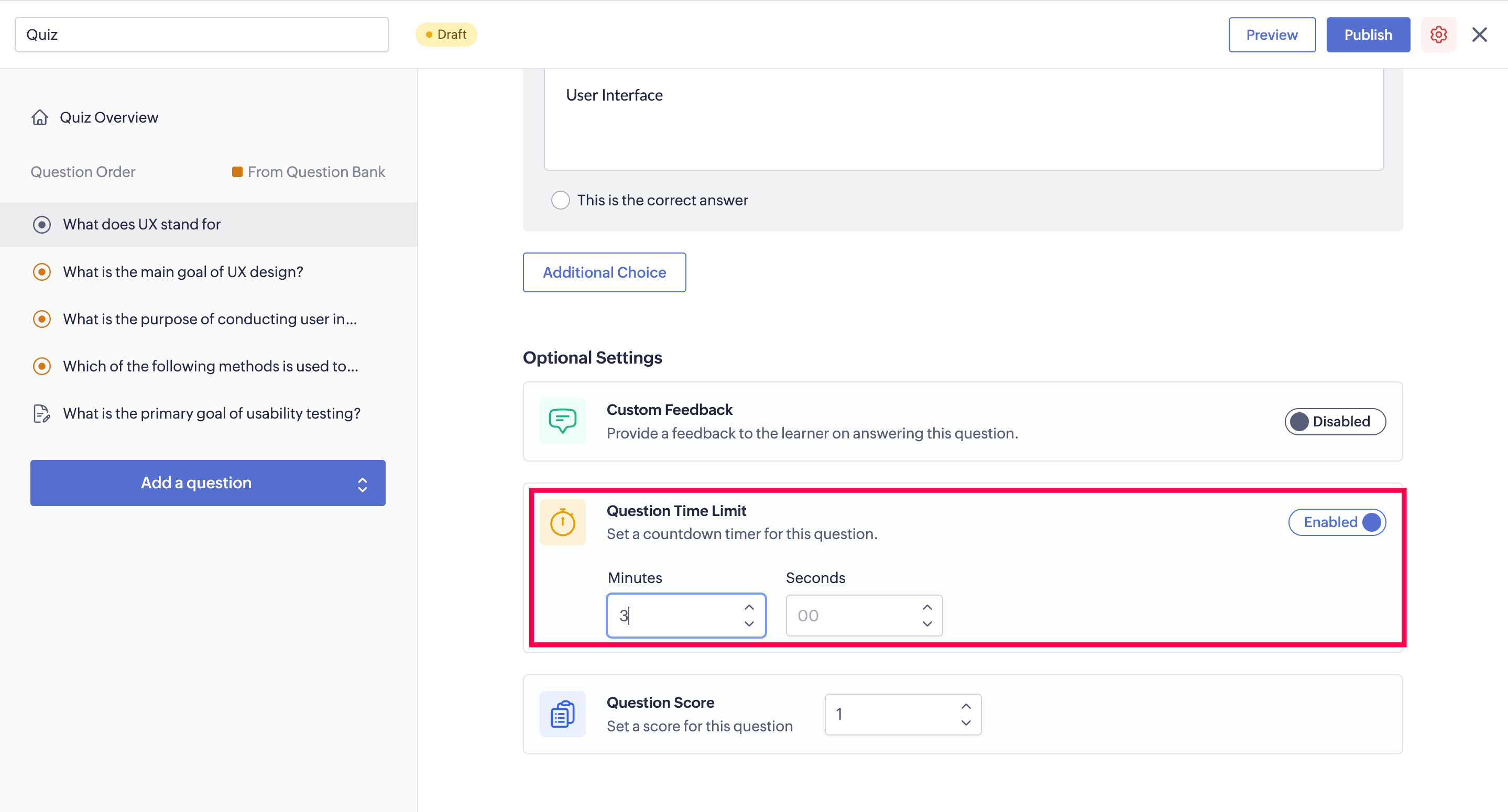
Task: Enable the Custom Feedback toggle
Action: [1334, 422]
